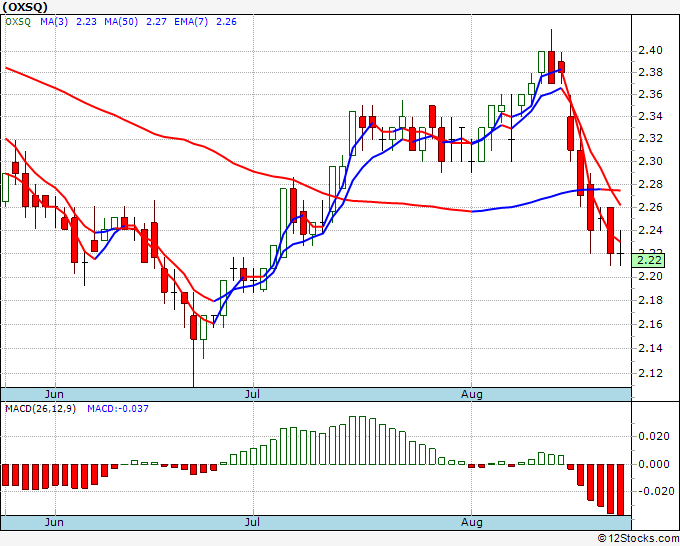The height and width of the screenshot is (546, 680).
Task: Click Aug on the MACD time axis
Action: click(471, 522)
